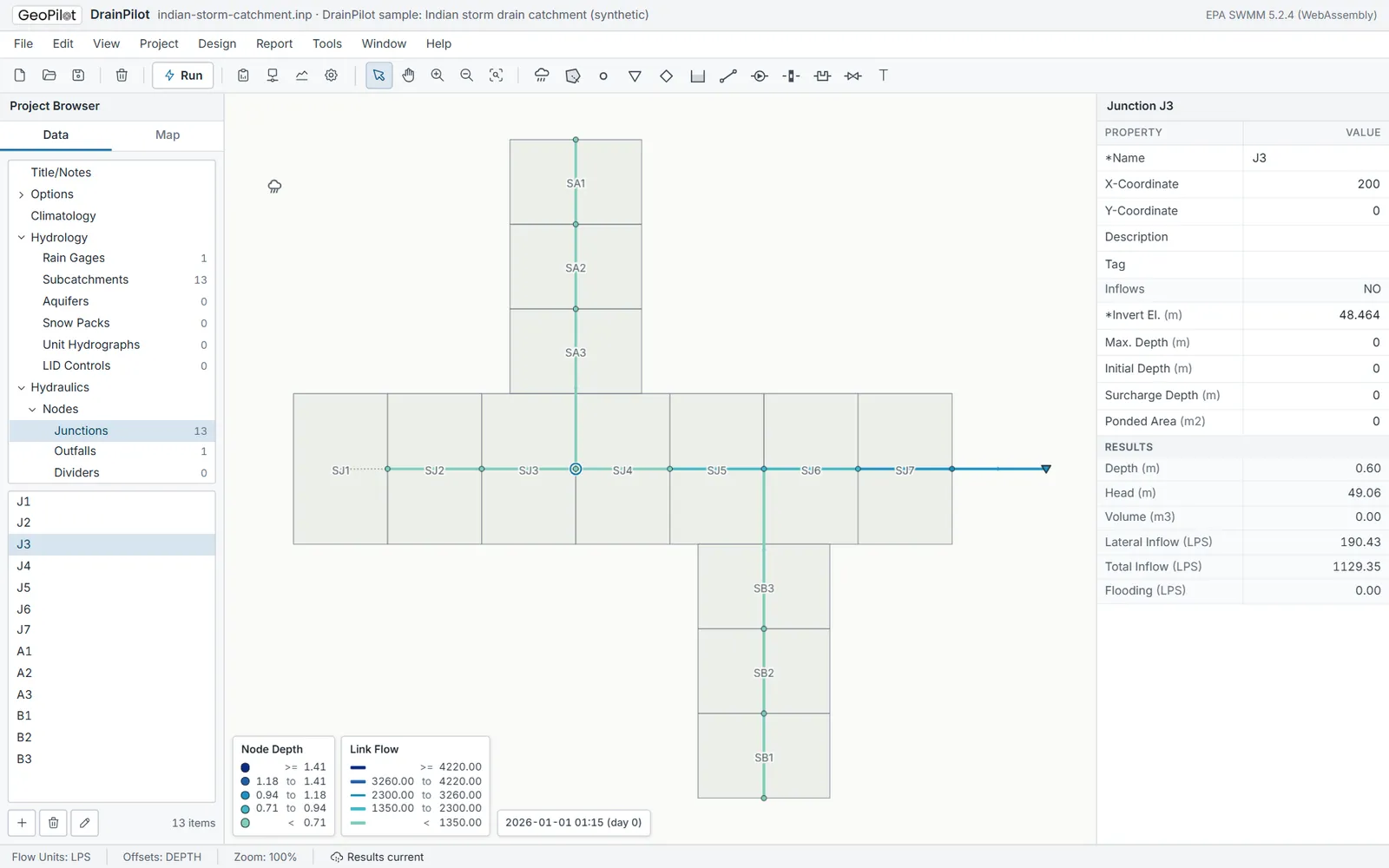Image resolution: width=1389 pixels, height=868 pixels.
Task: Select the add subcatchment polygon tool
Action: 573,76
